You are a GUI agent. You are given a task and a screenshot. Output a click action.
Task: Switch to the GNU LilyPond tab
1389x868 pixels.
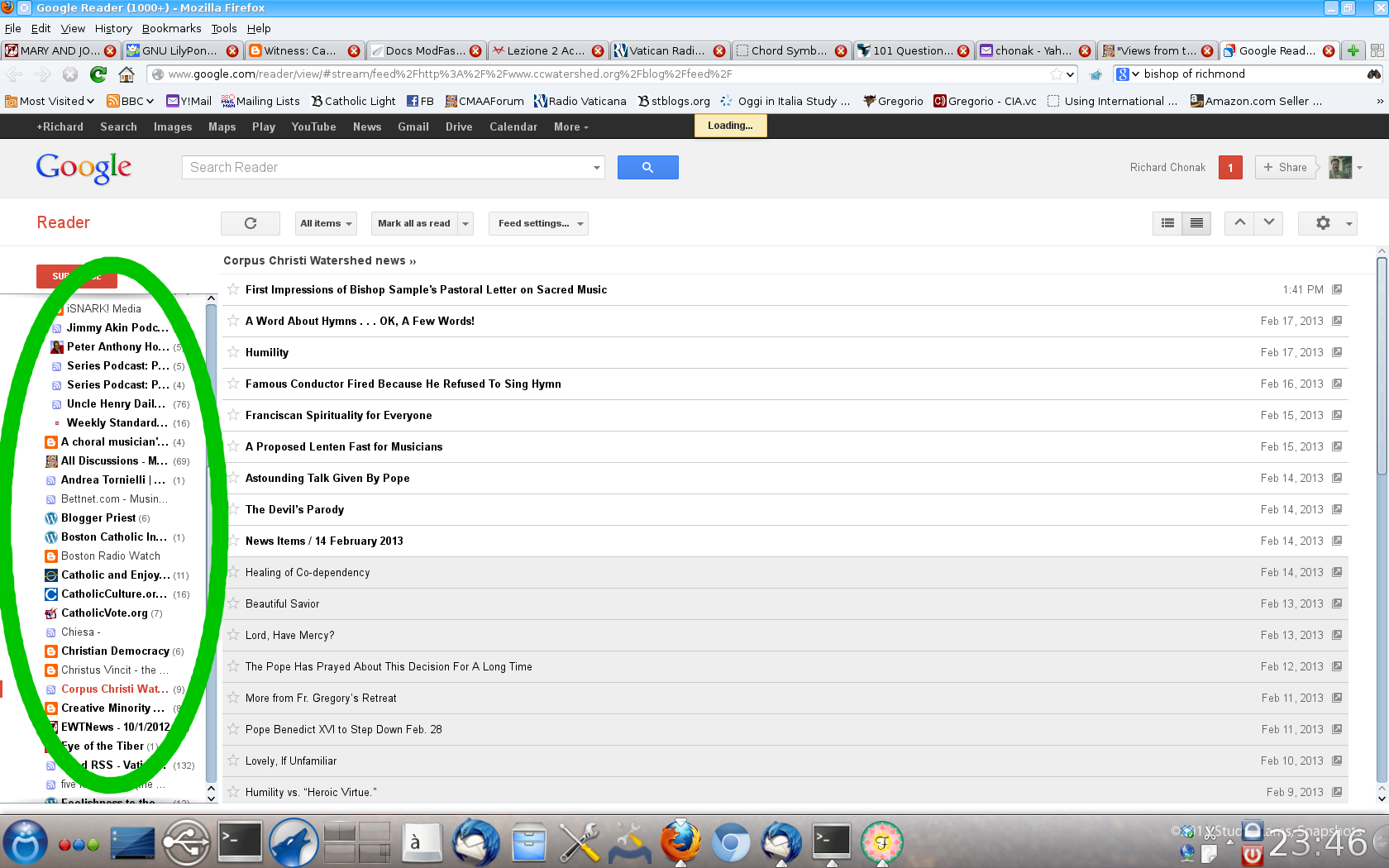pos(182,50)
